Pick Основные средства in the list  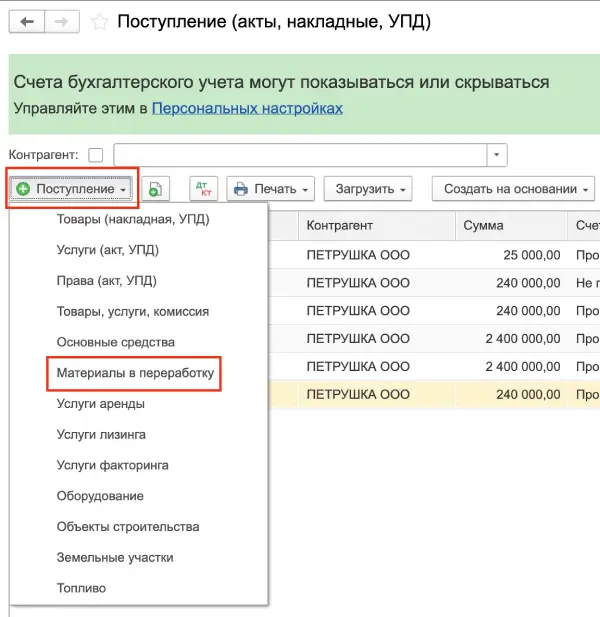[116, 342]
